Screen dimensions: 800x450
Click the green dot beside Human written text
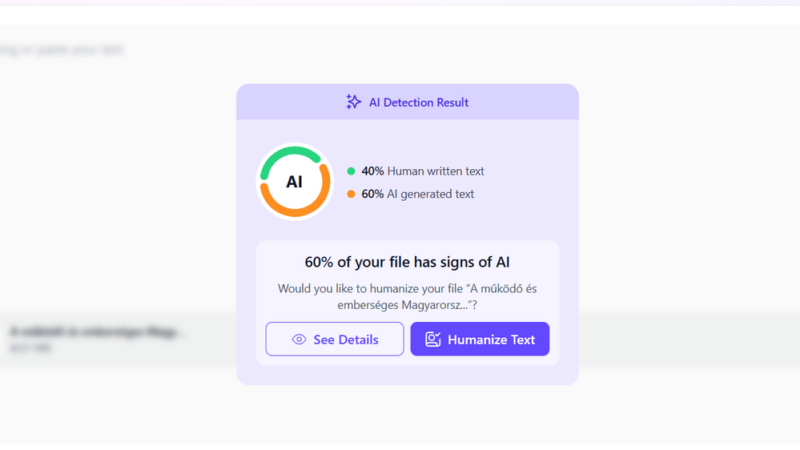pos(351,171)
